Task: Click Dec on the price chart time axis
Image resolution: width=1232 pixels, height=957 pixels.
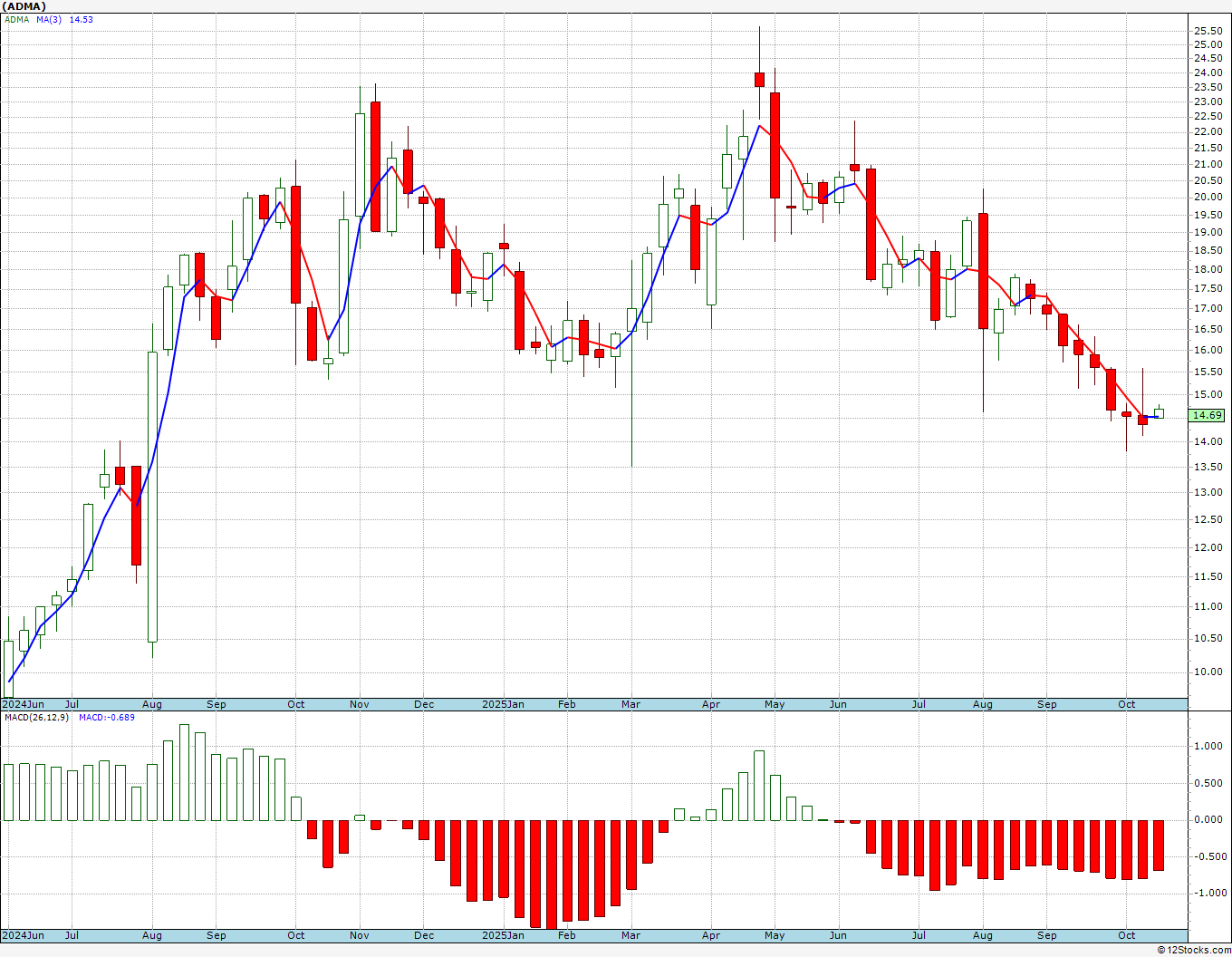Action: click(424, 704)
